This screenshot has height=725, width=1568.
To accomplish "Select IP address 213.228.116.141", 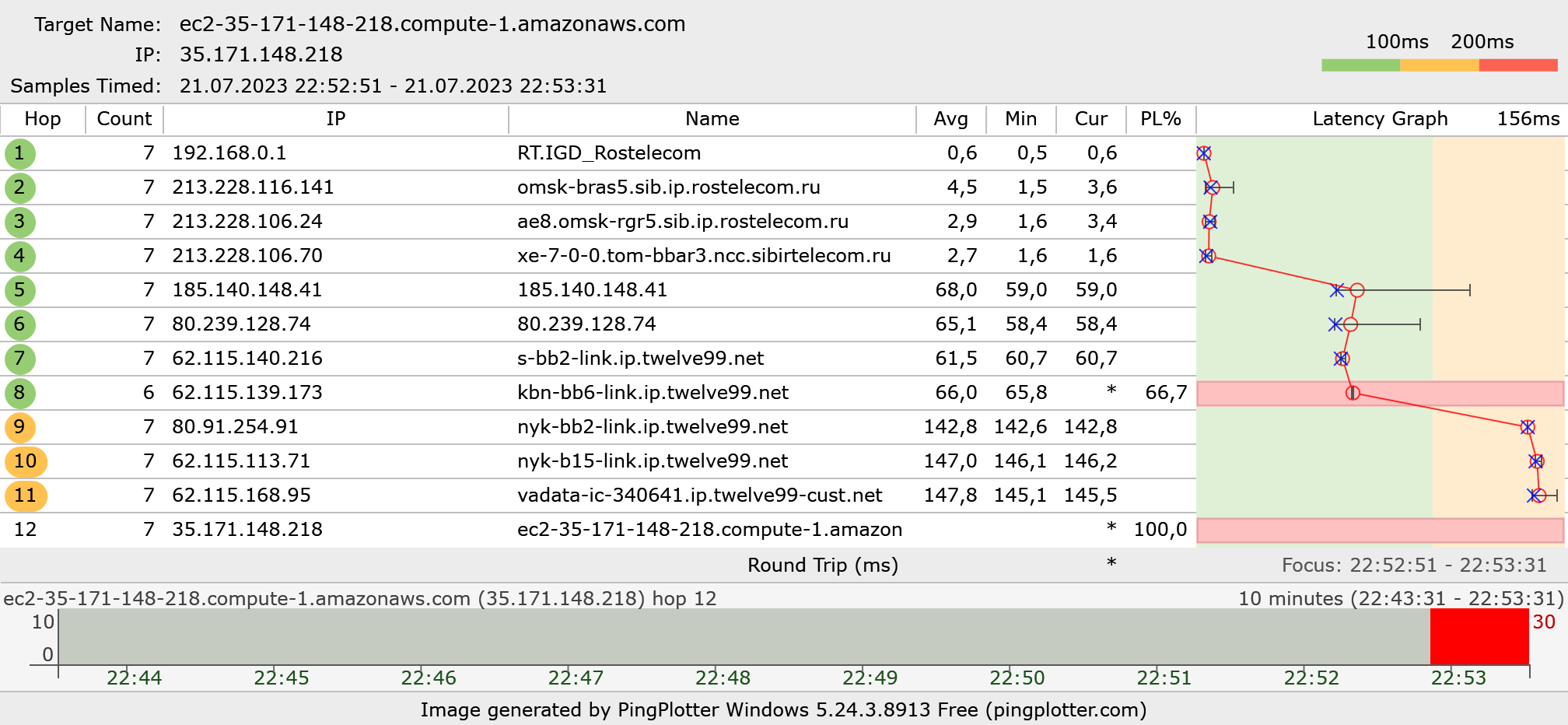I will 253,187.
